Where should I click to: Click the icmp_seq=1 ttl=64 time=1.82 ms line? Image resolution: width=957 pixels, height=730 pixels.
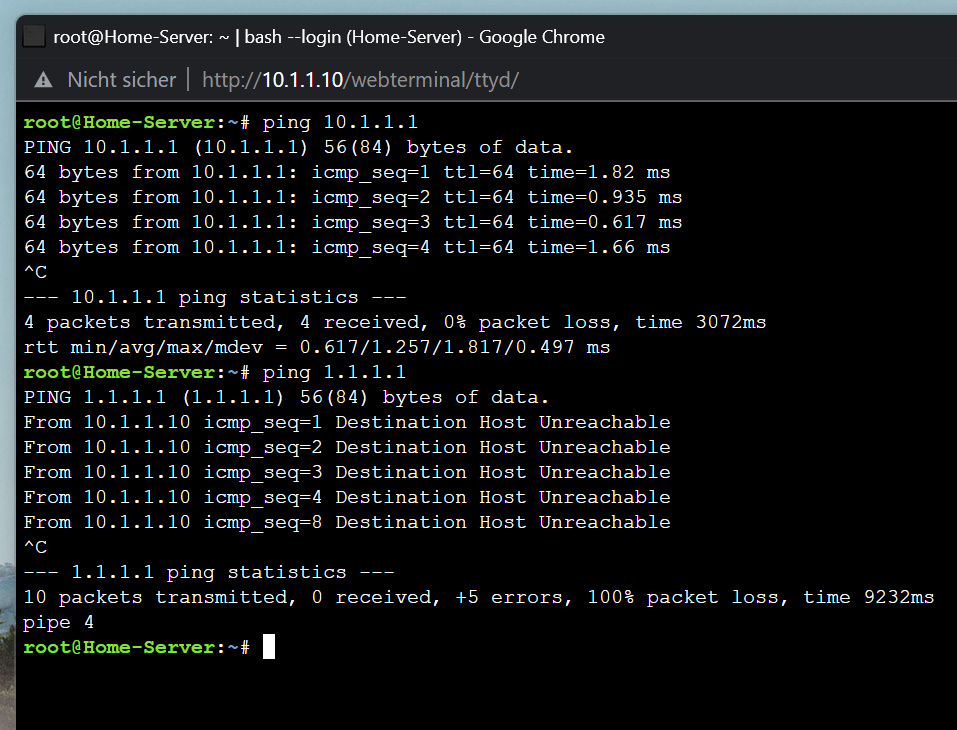tap(347, 172)
